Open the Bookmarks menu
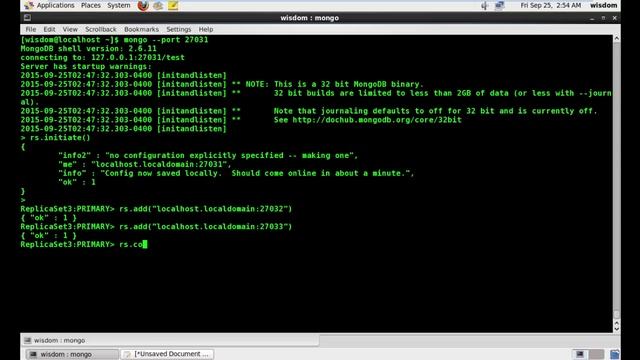This screenshot has height=360, width=640. [x=141, y=29]
